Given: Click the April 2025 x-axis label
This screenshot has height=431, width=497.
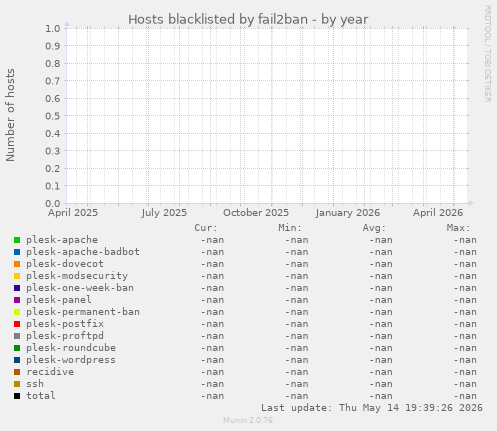Looking at the screenshot, I should click(73, 213).
